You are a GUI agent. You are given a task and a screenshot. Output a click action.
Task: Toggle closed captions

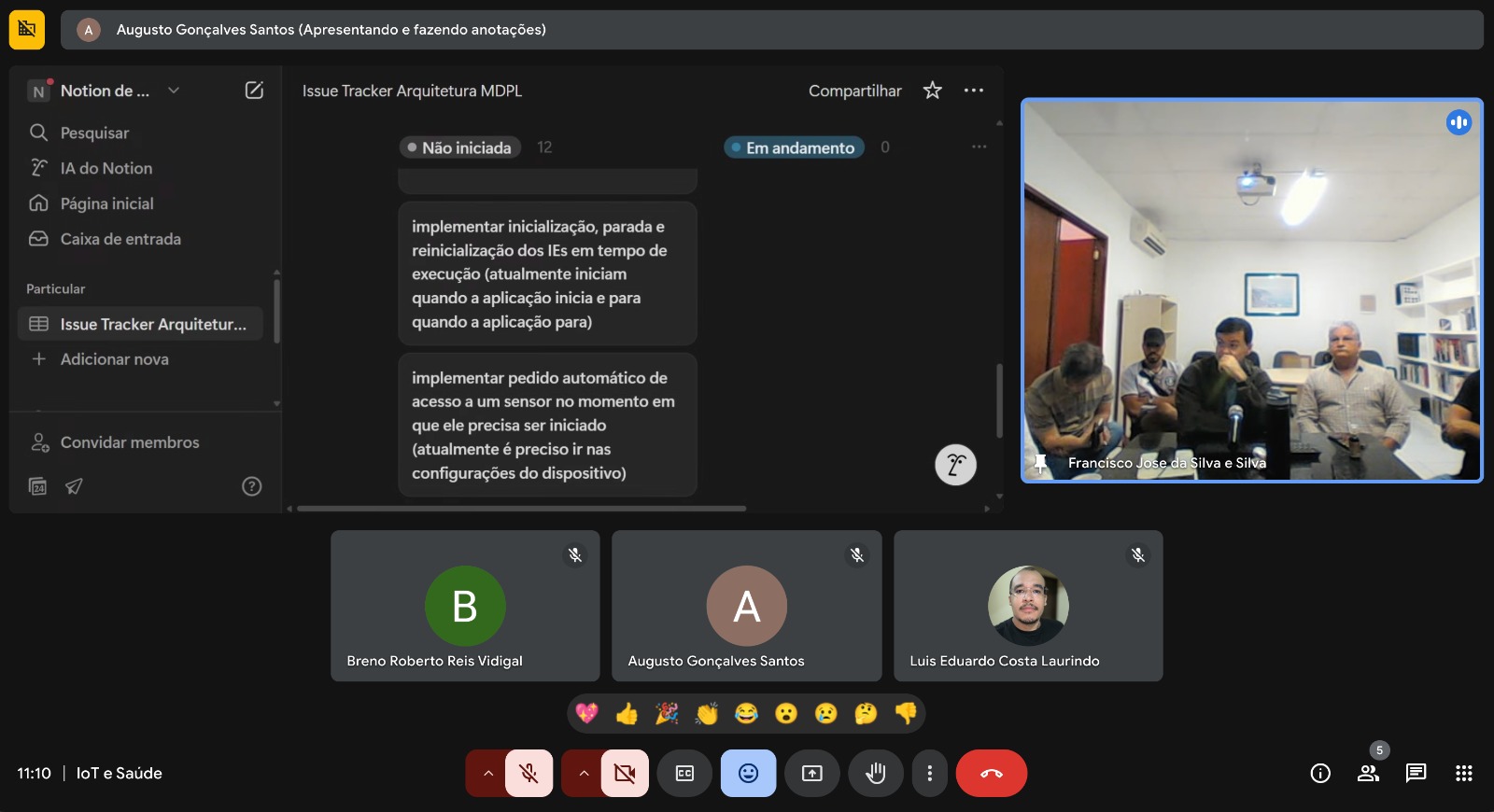[x=684, y=773]
